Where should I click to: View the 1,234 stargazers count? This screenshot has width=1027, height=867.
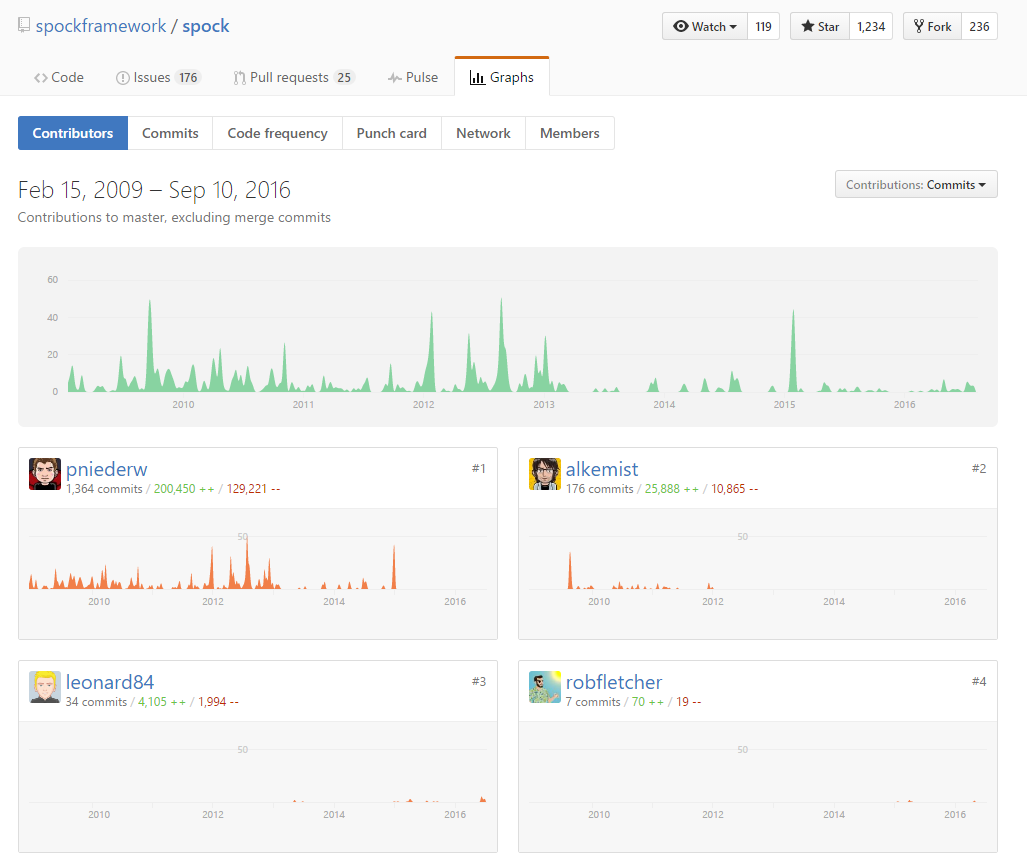point(871,26)
